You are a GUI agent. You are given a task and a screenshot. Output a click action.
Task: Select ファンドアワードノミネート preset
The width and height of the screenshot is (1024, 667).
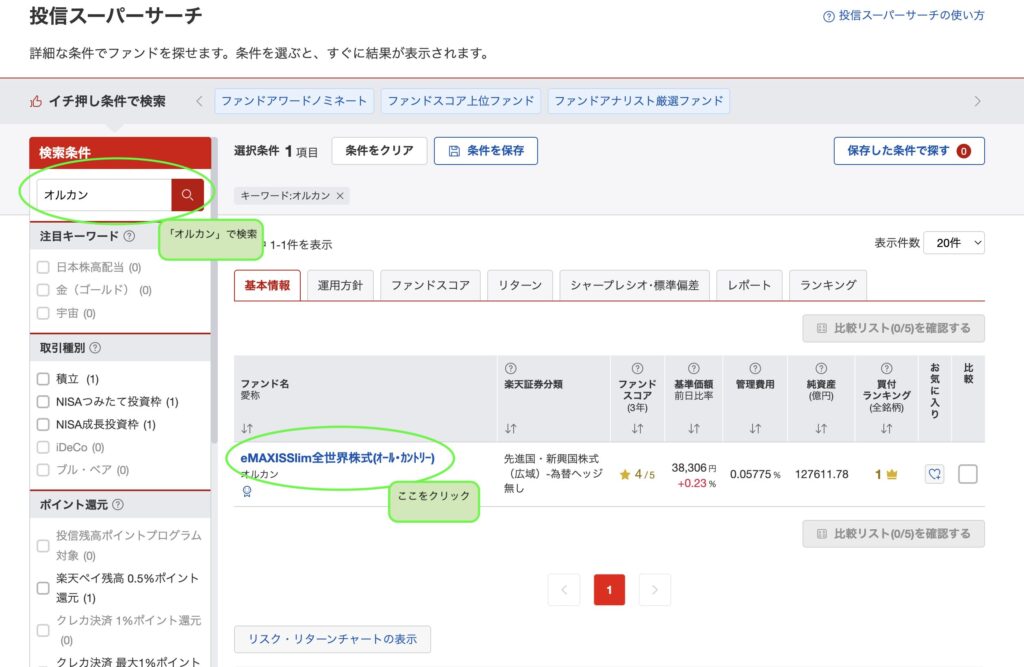tap(294, 101)
